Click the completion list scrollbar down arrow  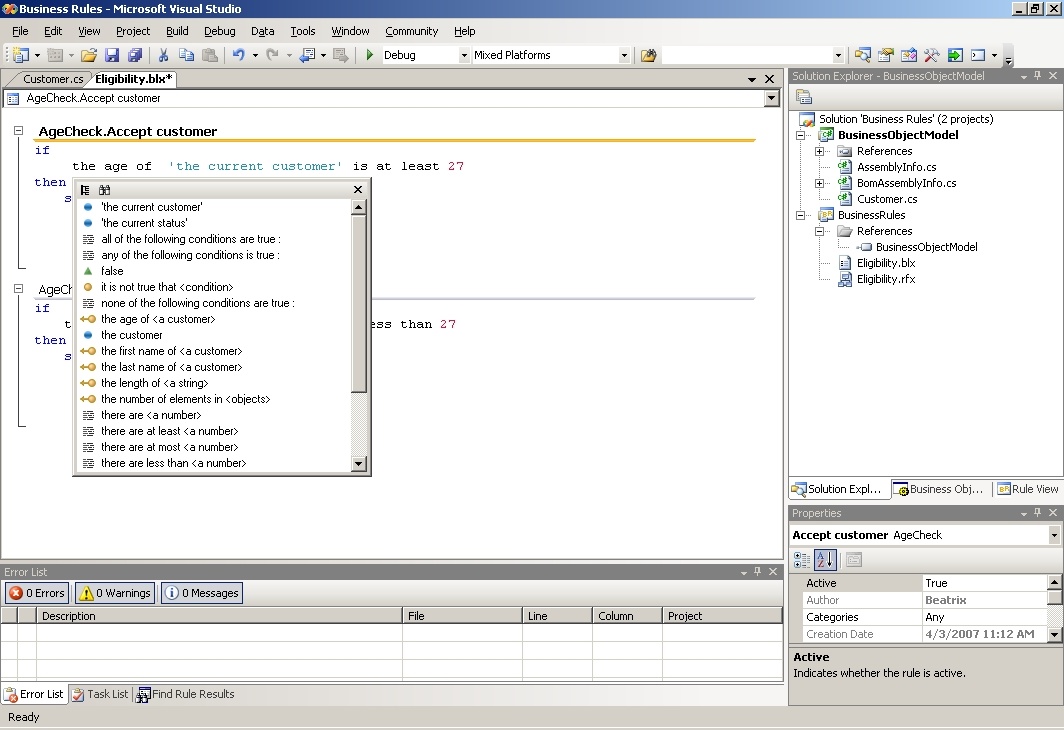click(359, 464)
